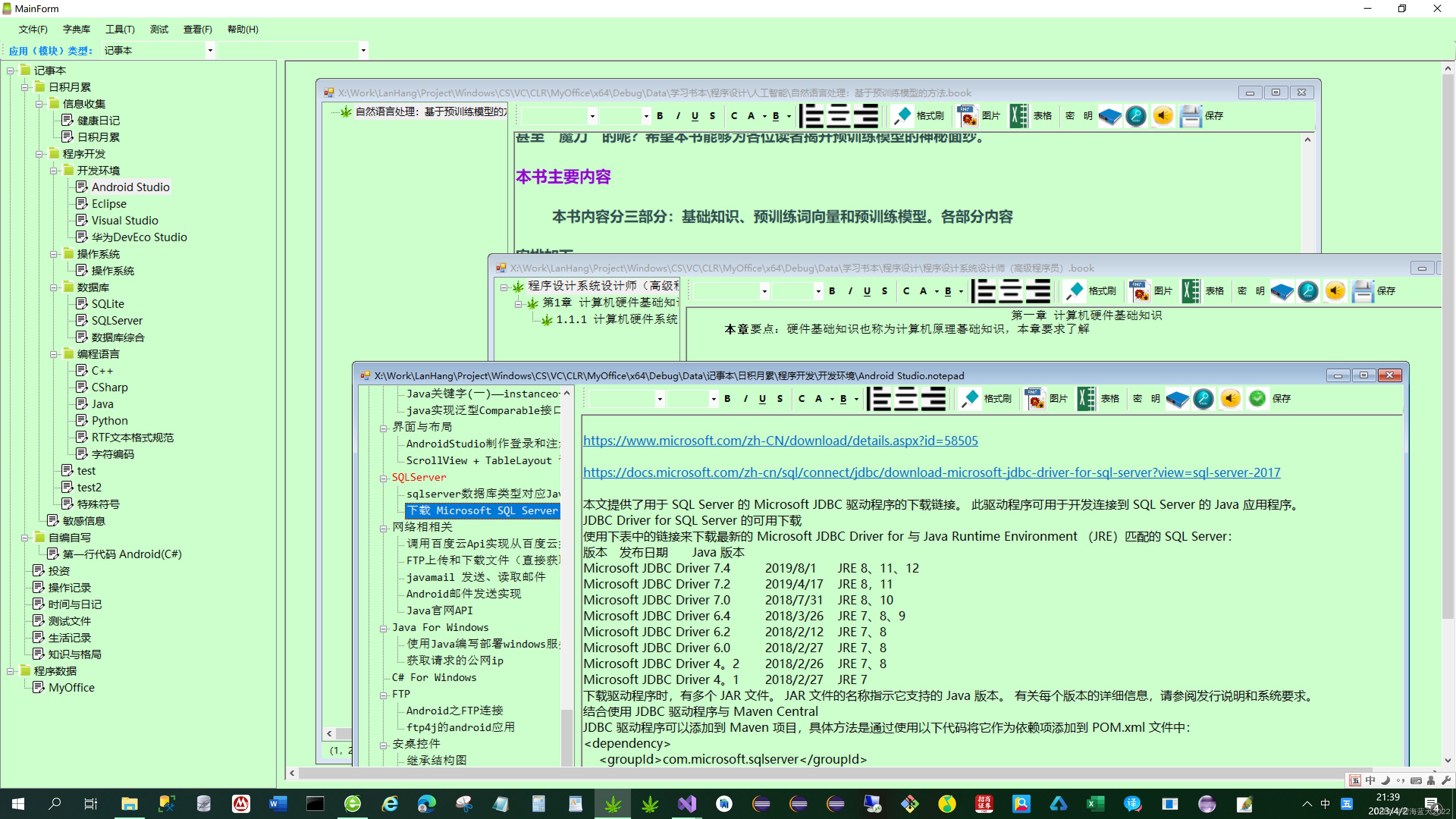The width and height of the screenshot is (1456, 819).
Task: Click Excel table icon in Android Studio.notepad toolbar
Action: pos(1086,399)
